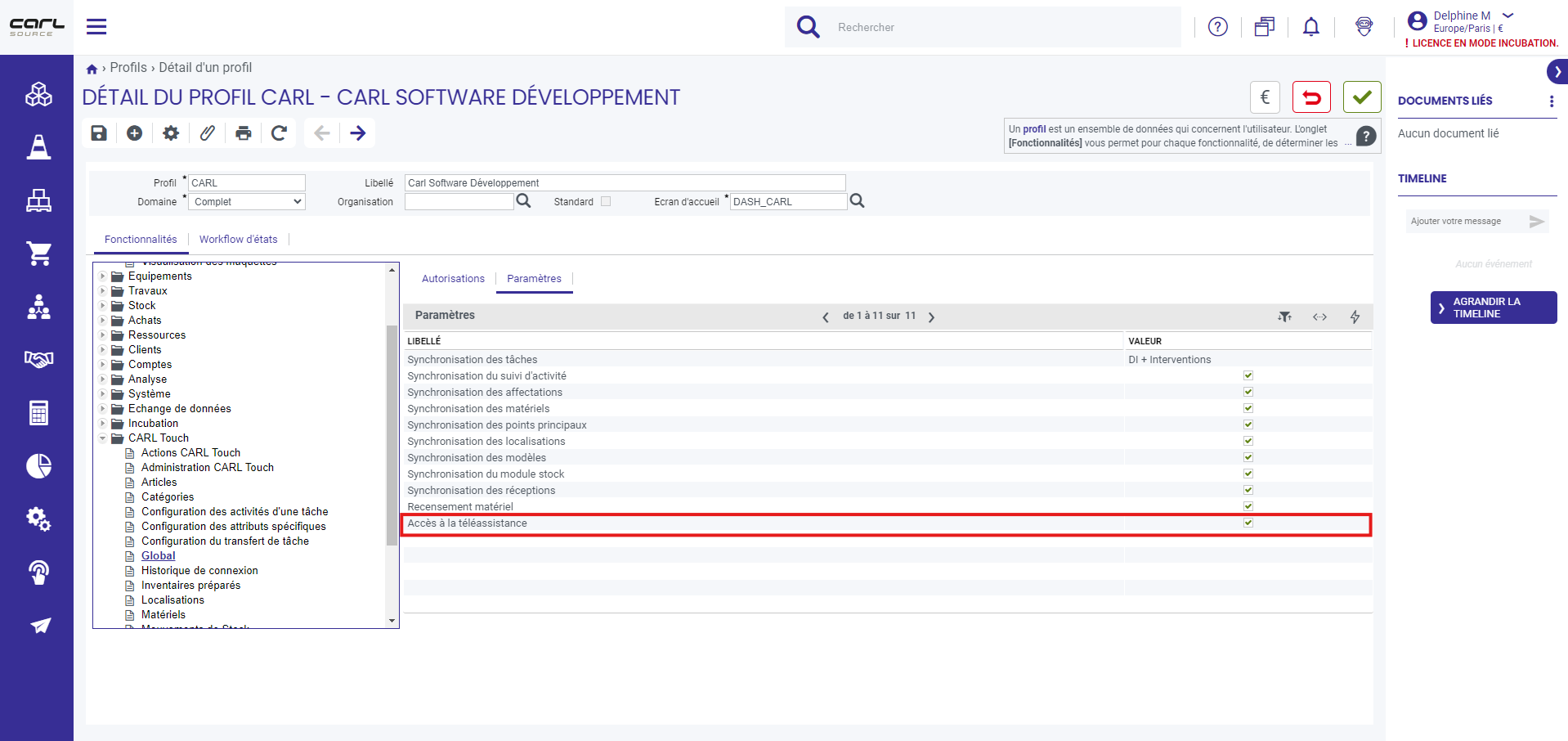Switch to the Autorisations tab
The width and height of the screenshot is (1568, 741).
[453, 279]
